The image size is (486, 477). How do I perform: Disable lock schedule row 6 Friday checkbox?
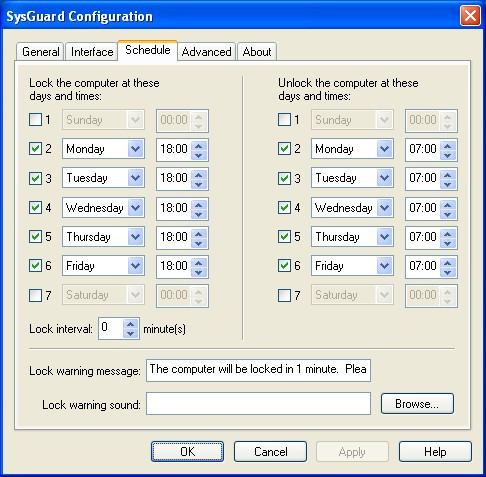[x=35, y=266]
